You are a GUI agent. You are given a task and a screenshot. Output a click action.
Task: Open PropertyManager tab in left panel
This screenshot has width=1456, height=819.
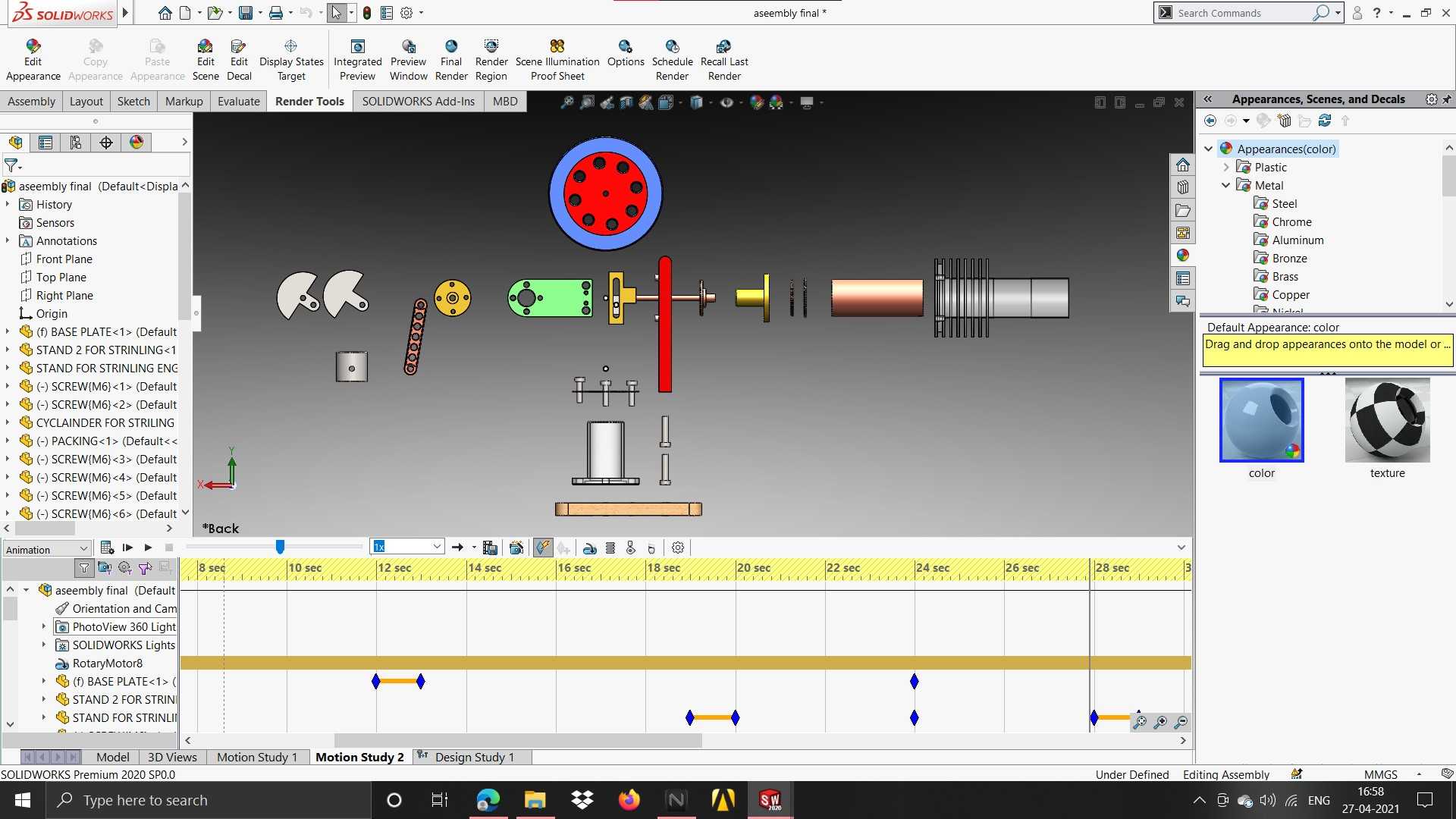point(45,143)
